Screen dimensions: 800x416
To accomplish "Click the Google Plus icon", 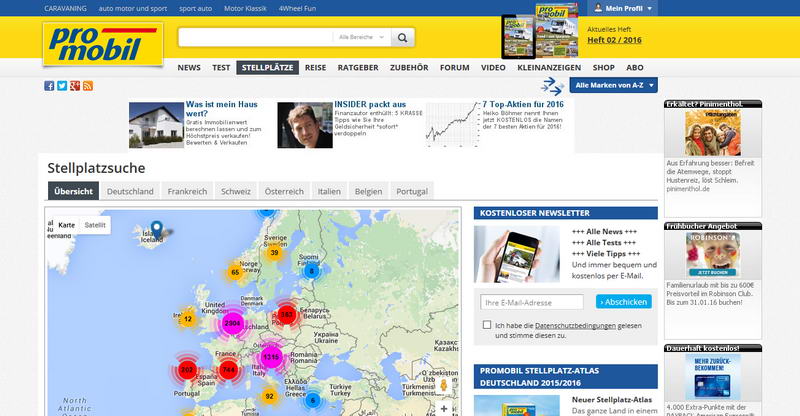I will tap(75, 86).
